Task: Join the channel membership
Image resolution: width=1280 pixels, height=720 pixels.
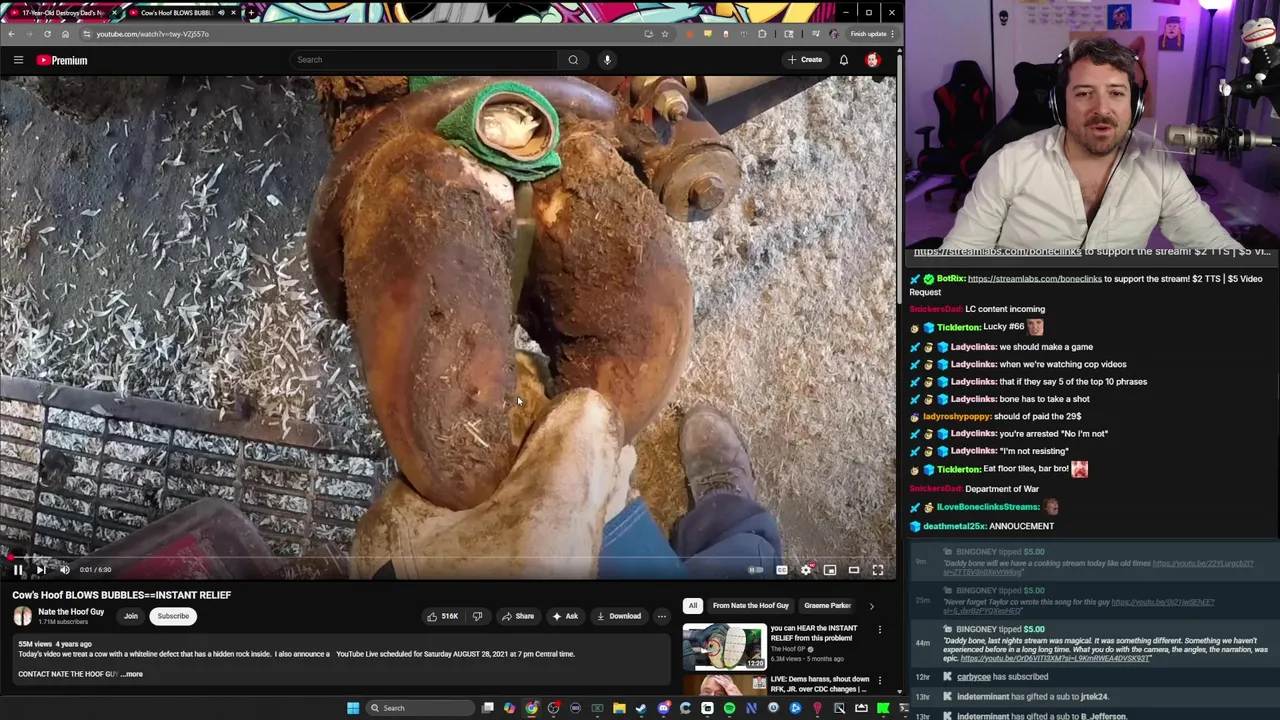Action: (131, 616)
